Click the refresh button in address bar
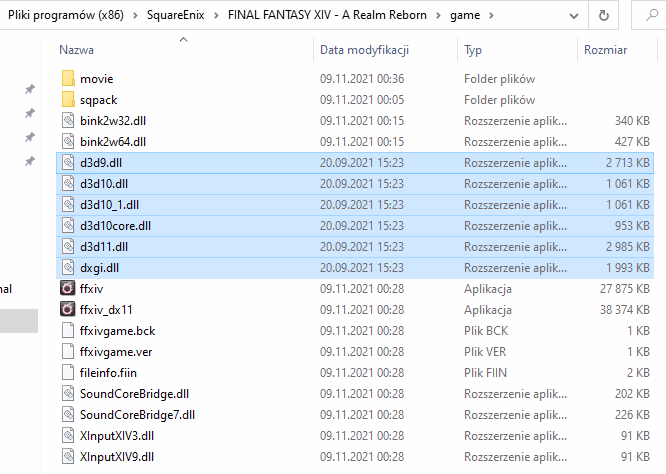666x474 pixels. coord(603,15)
